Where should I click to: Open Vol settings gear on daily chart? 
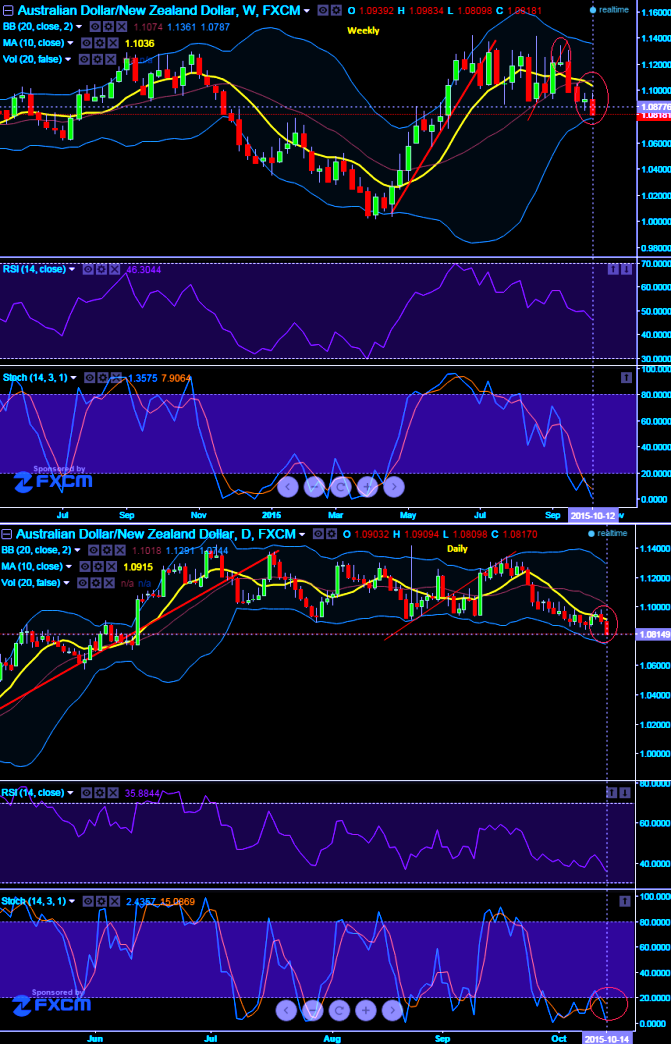pyautogui.click(x=95, y=583)
